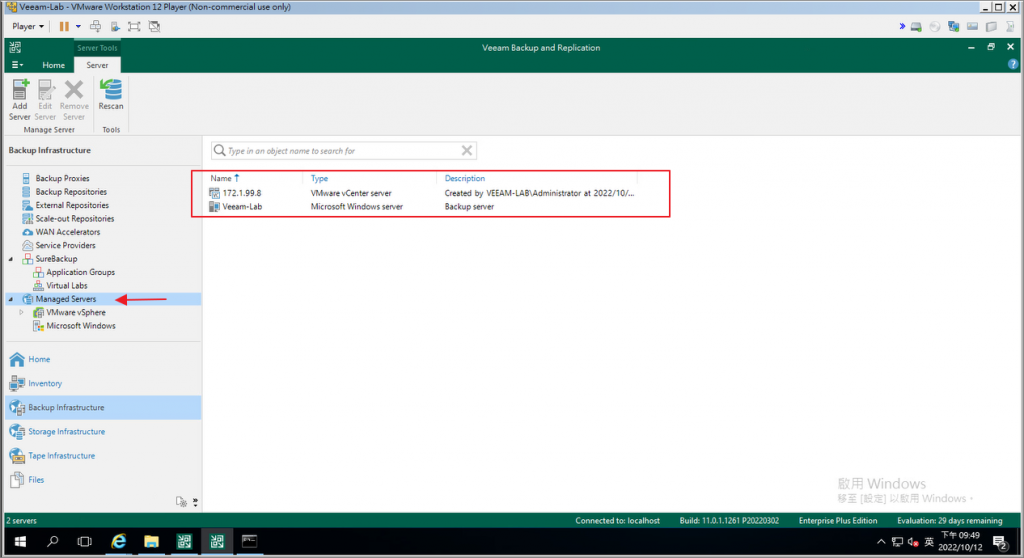Screen dimensions: 1024x558
Task: Collapse the SureBackup tree node
Action: point(11,259)
